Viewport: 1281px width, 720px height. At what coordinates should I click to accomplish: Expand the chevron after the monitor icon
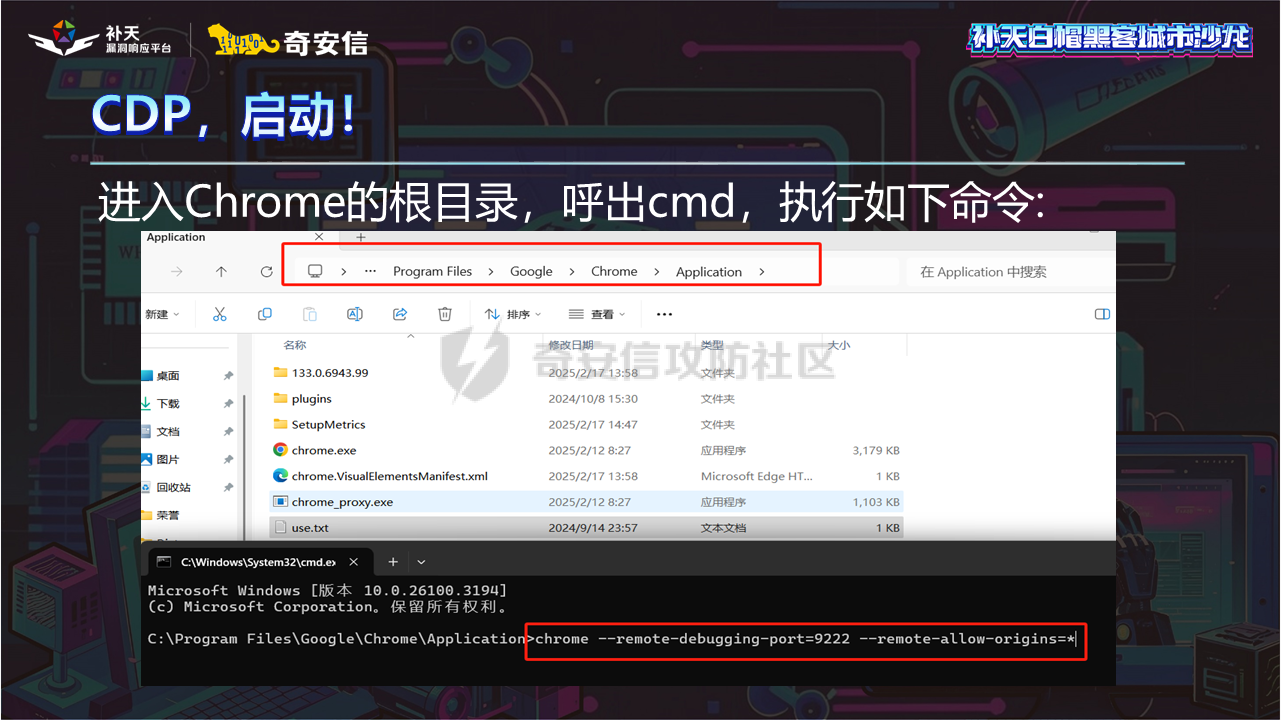point(343,271)
